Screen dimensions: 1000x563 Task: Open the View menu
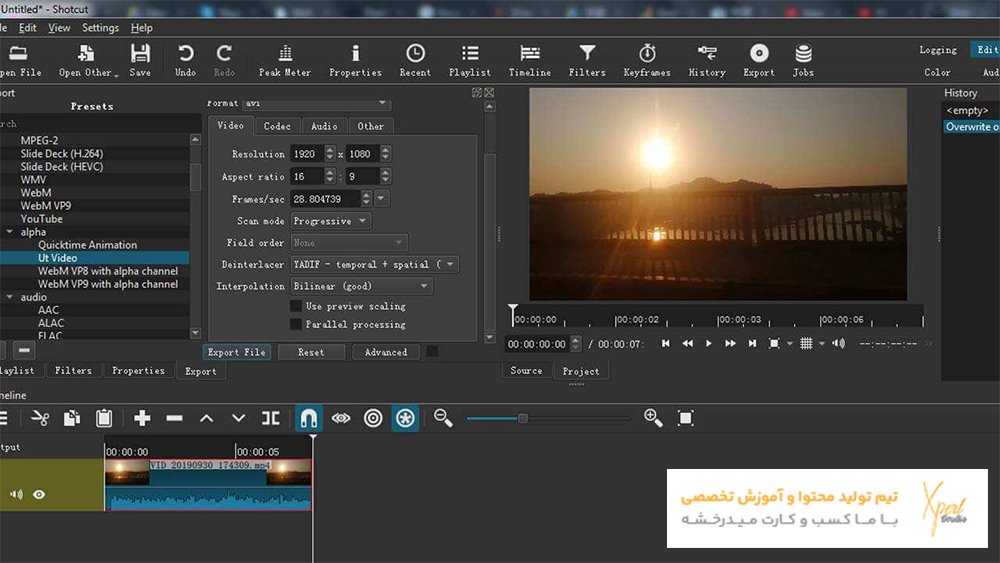coord(59,28)
